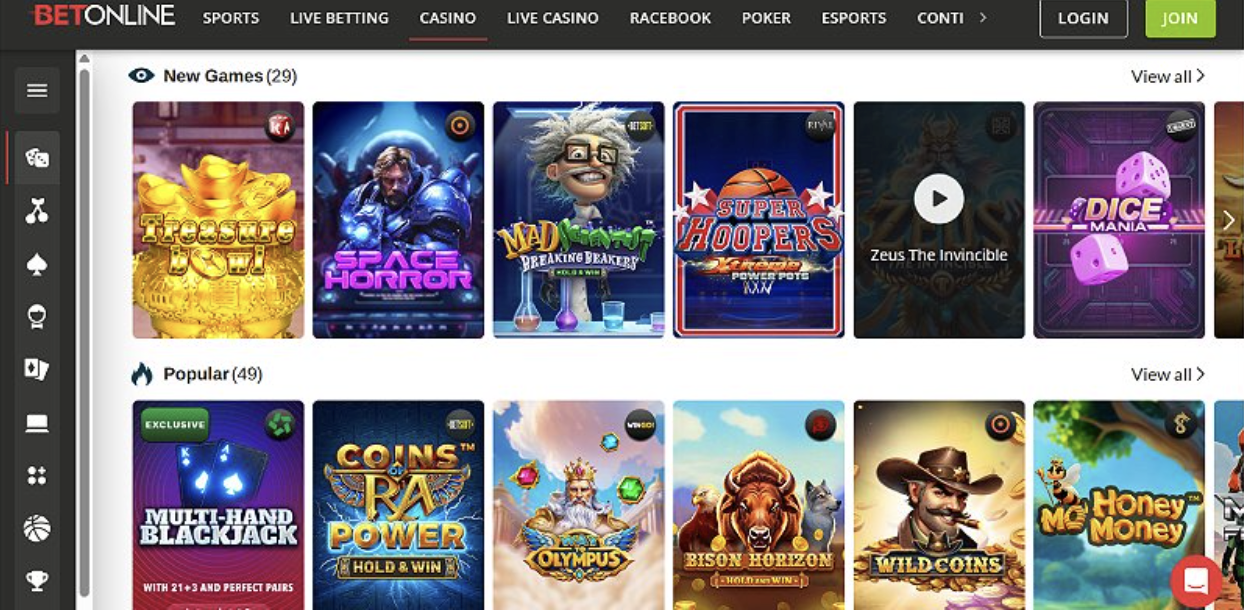The width and height of the screenshot is (1244, 611).
Task: Open the Poker tab
Action: point(766,18)
